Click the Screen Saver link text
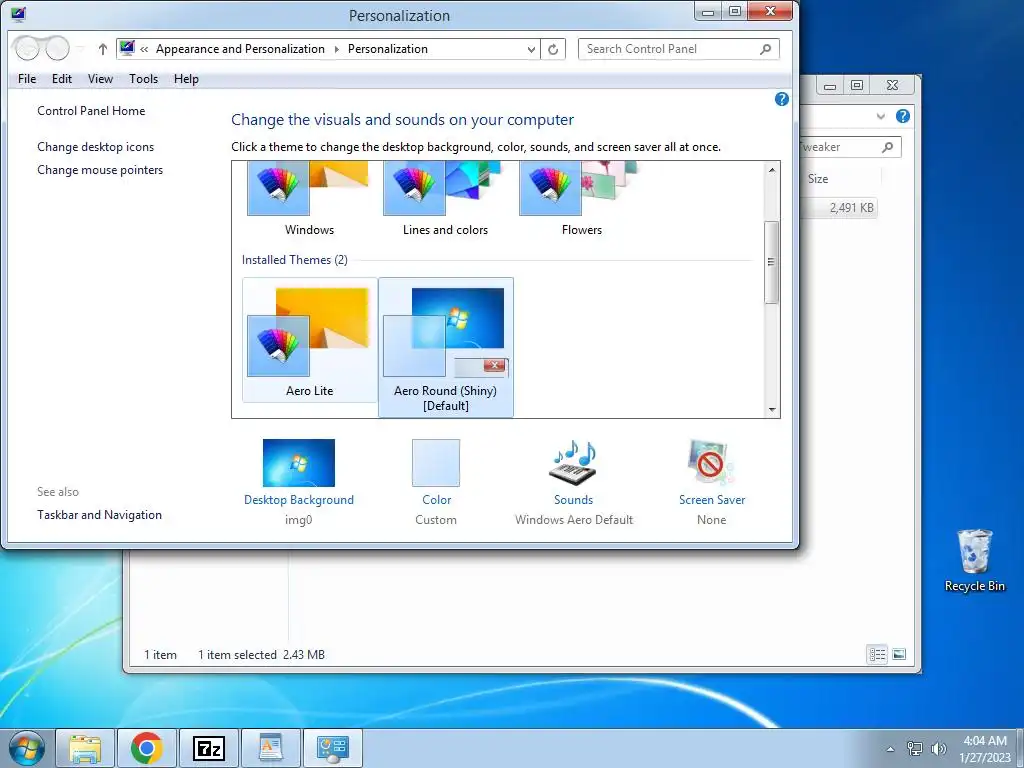1024x768 pixels. [712, 500]
